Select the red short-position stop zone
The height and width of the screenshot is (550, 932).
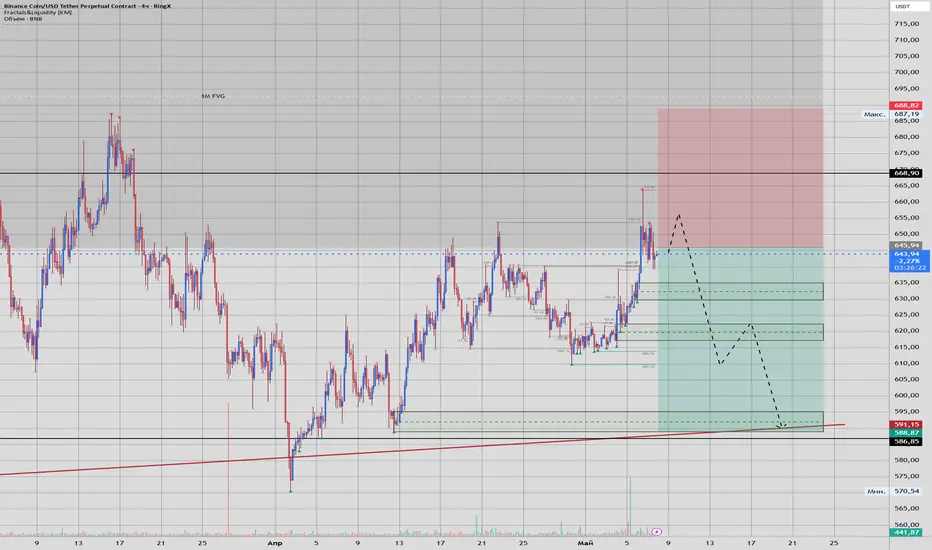[x=741, y=177]
